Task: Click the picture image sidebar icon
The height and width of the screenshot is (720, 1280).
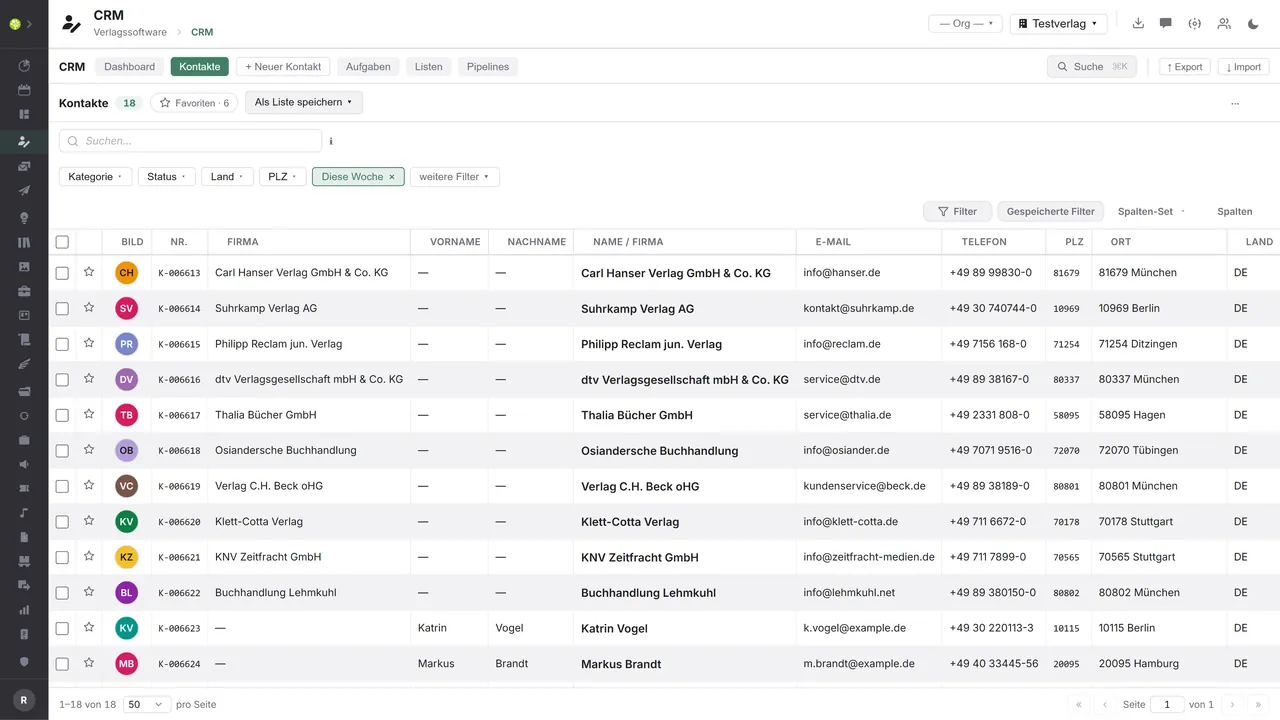Action: point(24,267)
